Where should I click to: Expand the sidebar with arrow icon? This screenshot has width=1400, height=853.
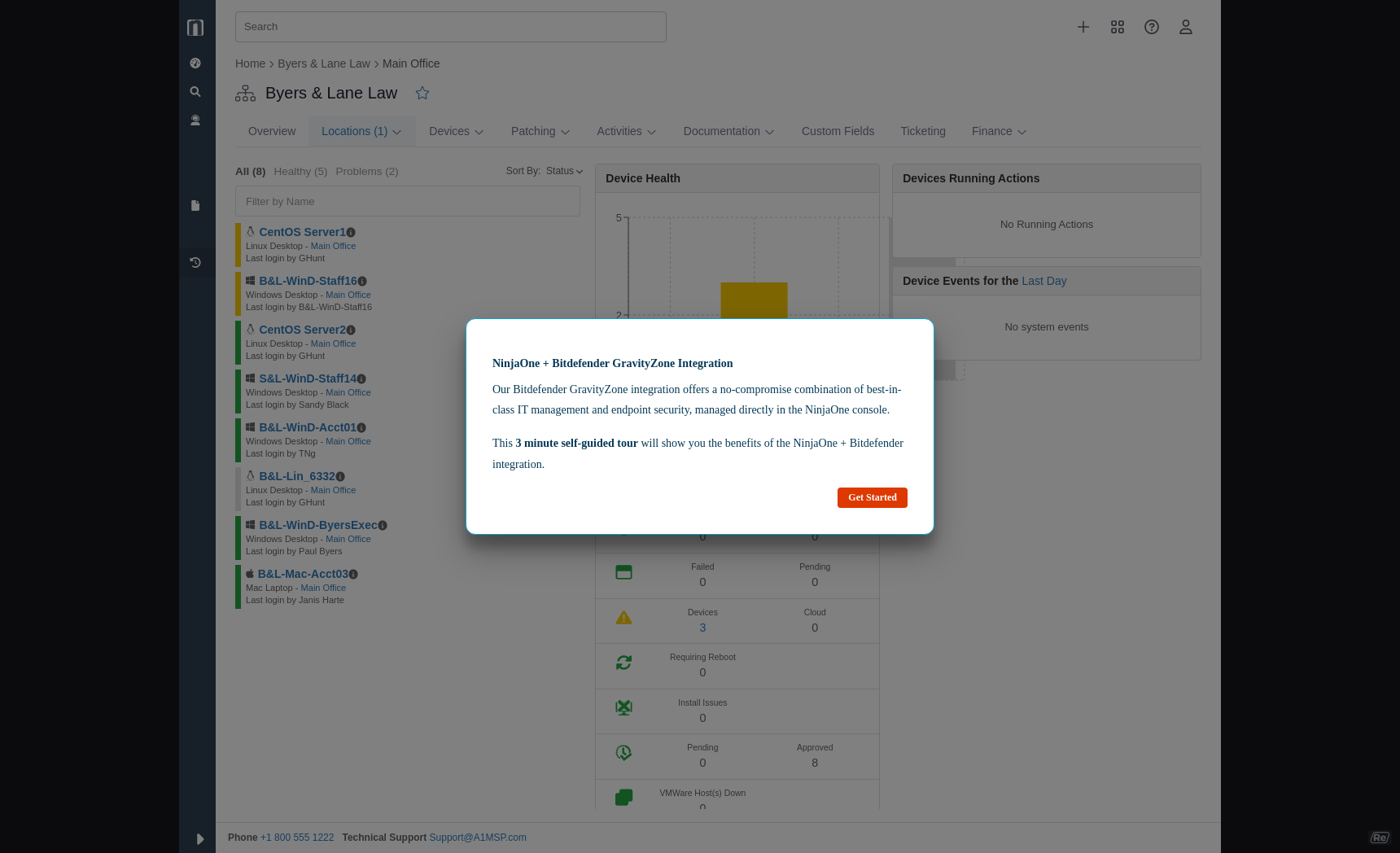point(199,838)
